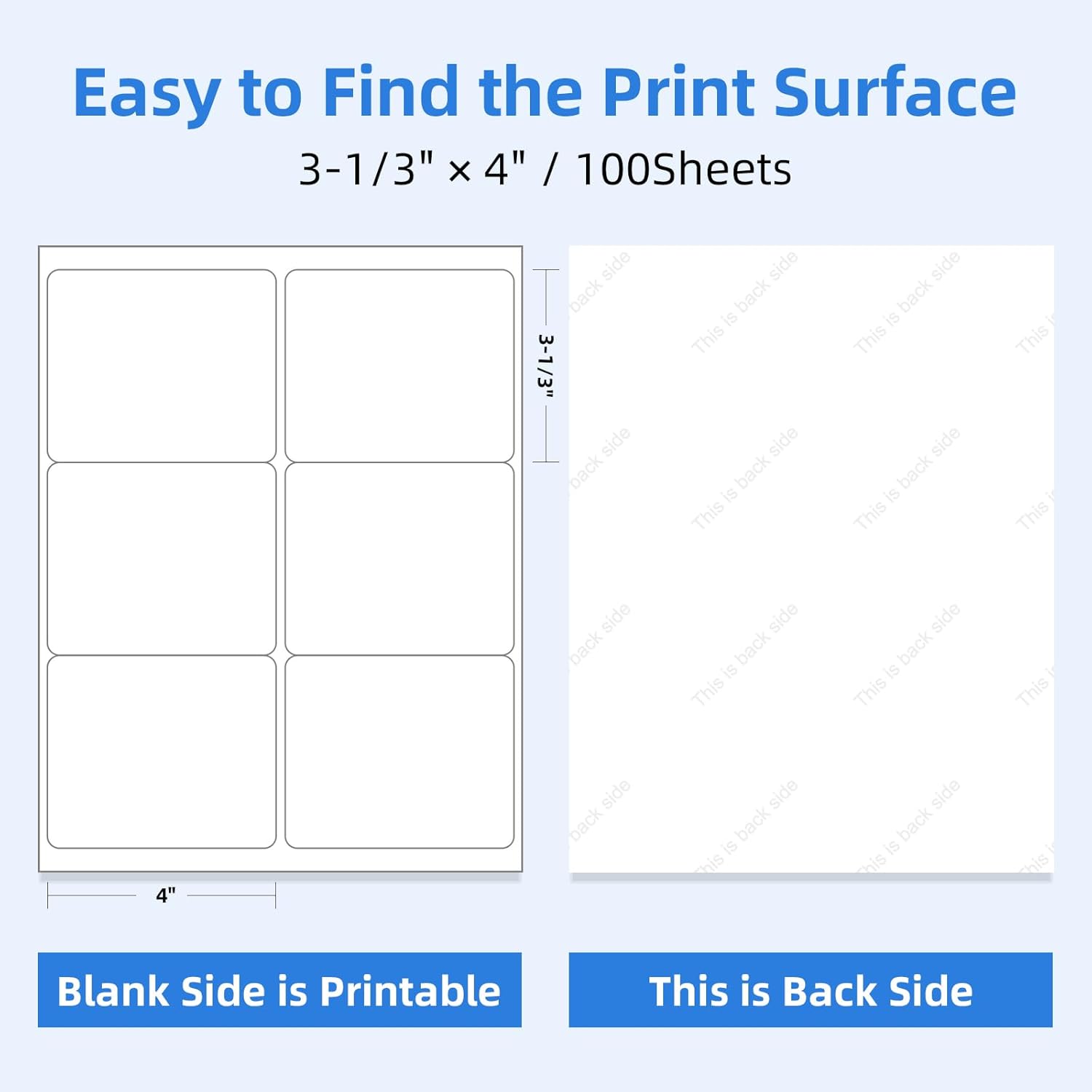Click the empty top margin of the label sheet
The height and width of the screenshot is (1092, 1092).
[x=280, y=258]
